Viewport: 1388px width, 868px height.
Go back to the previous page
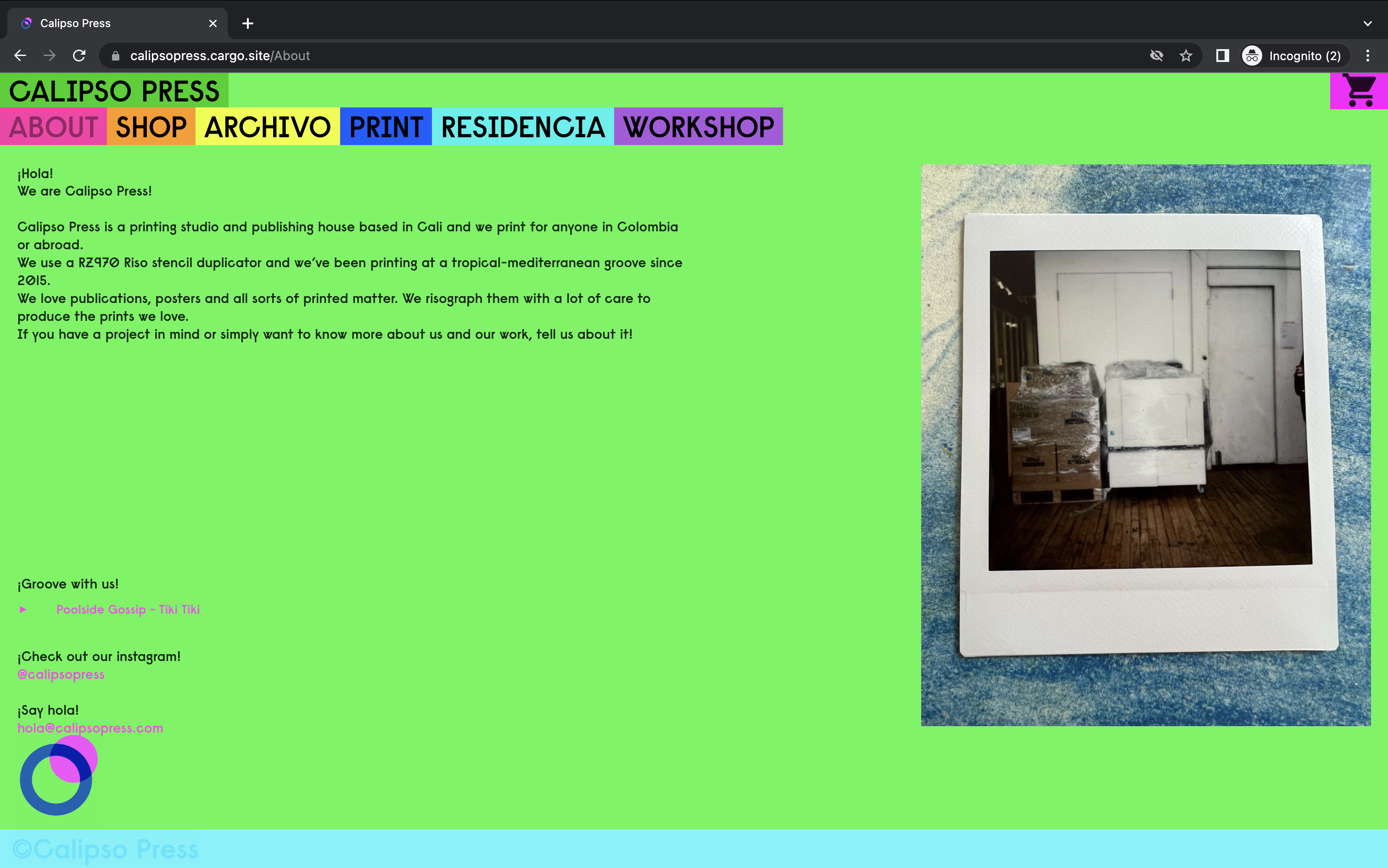(20, 56)
